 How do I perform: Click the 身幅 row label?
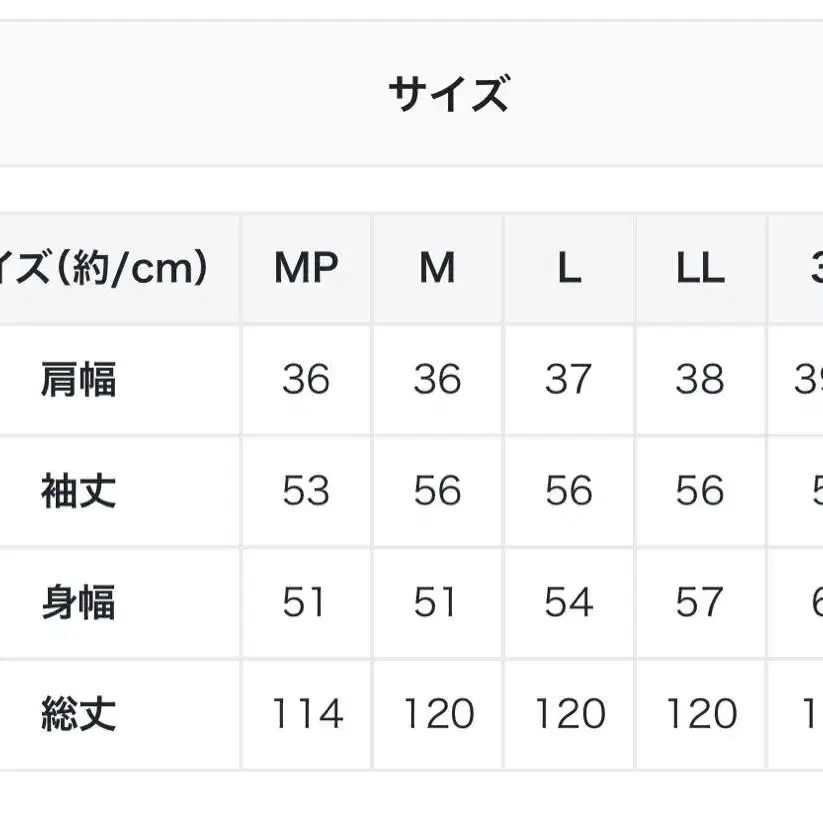[79, 603]
